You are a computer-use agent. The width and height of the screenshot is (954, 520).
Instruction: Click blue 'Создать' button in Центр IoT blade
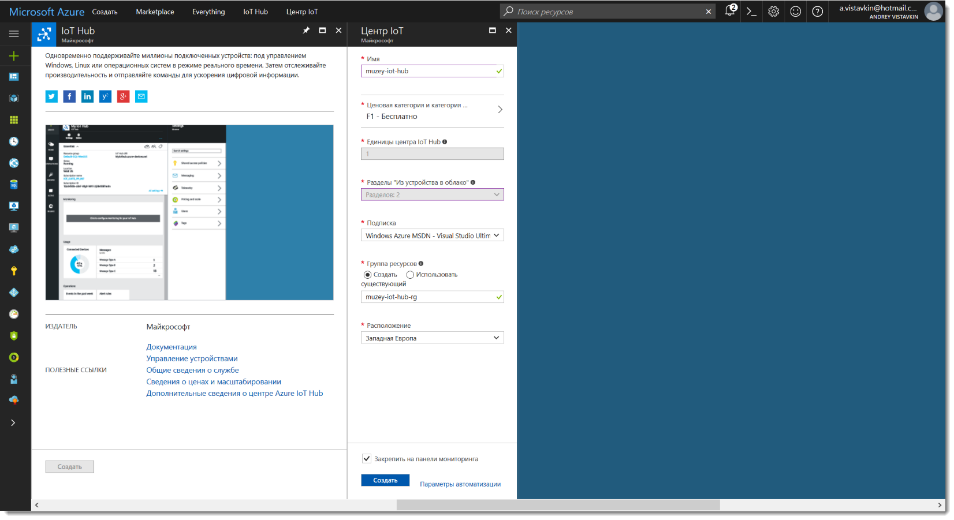tap(385, 480)
